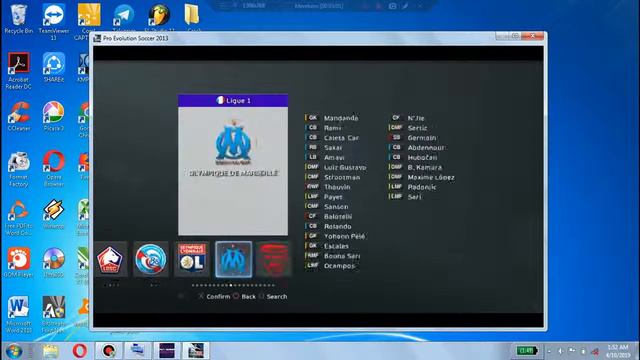Click player name Bouna Sarr

(x=342, y=256)
